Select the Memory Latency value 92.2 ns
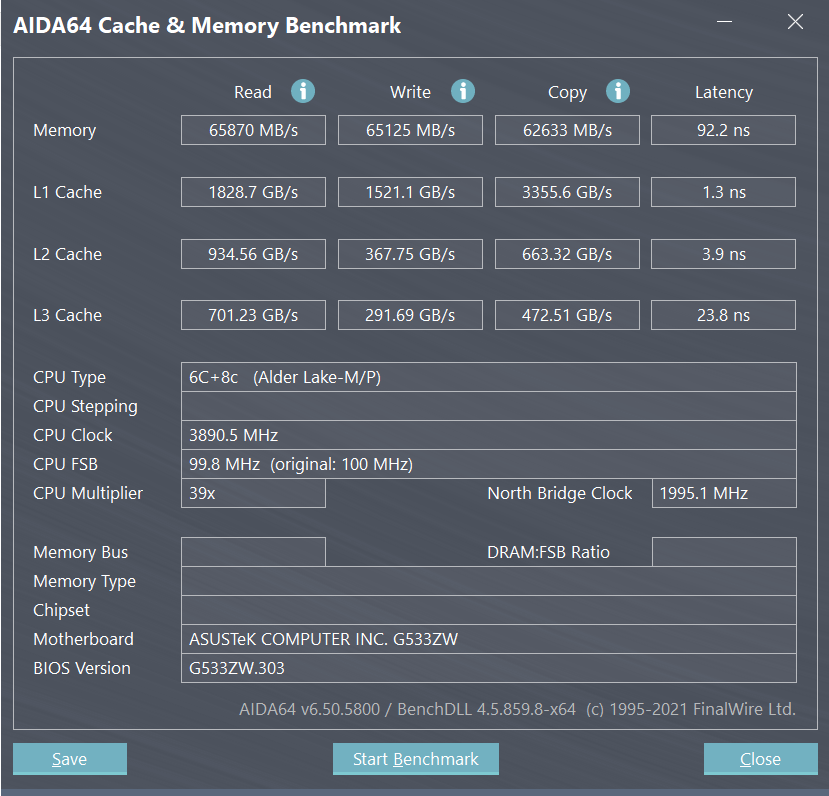The width and height of the screenshot is (829, 796). tap(723, 130)
